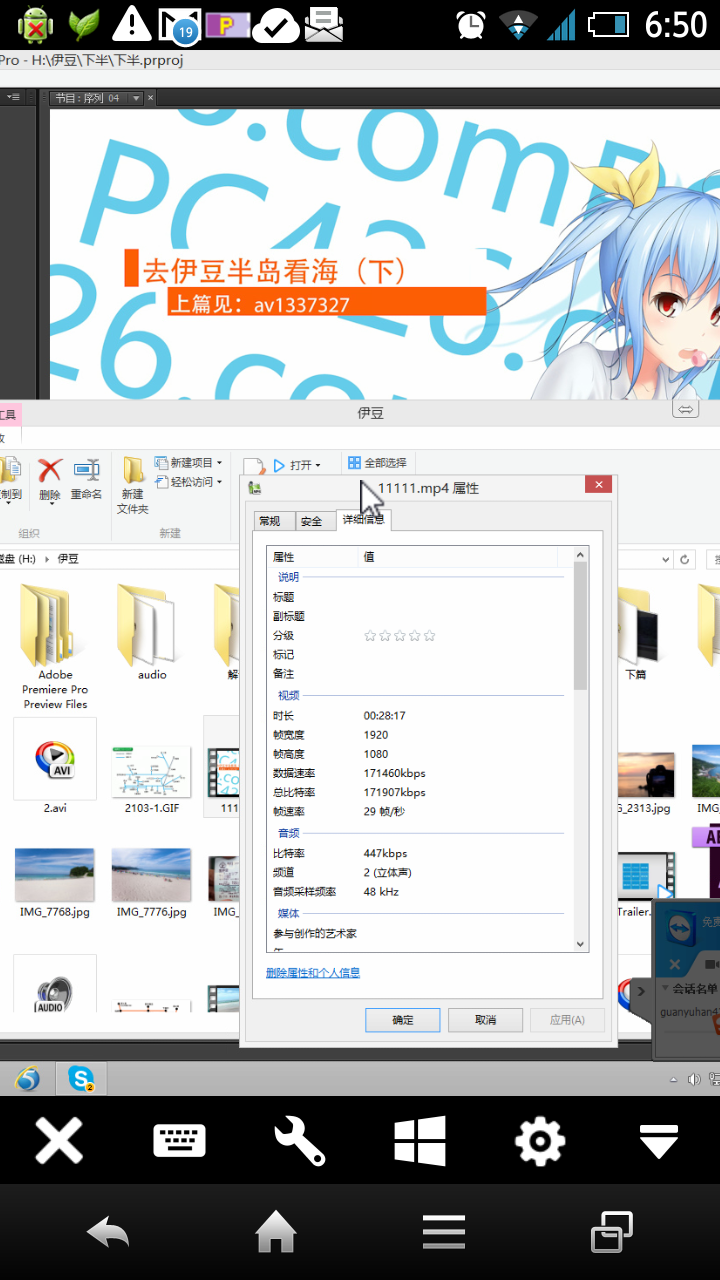This screenshot has height=1280, width=720.
Task: Click the property list scrollbar thumb
Action: pyautogui.click(x=580, y=627)
